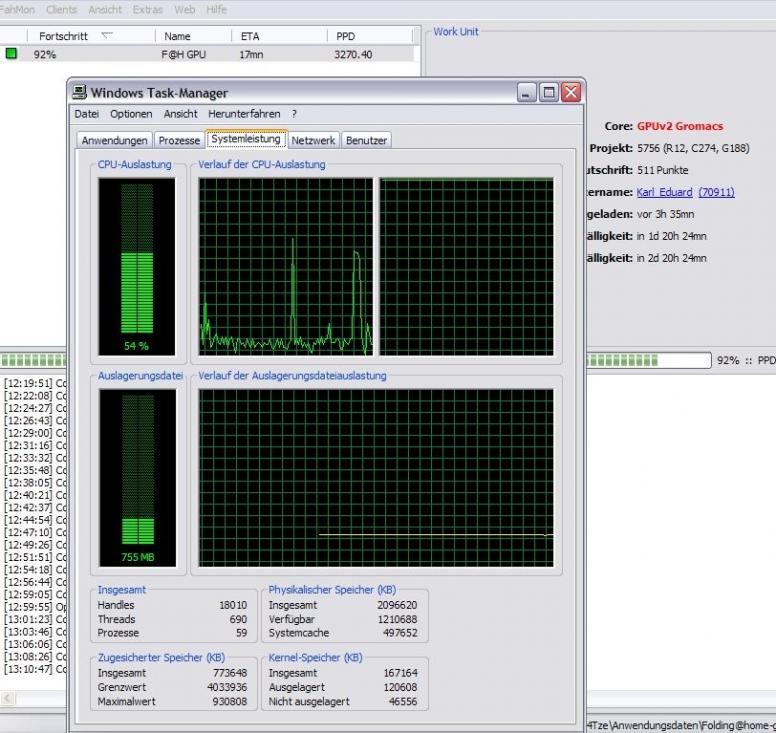Click the Auslagerungsdatei 755 MB meter

tap(138, 478)
